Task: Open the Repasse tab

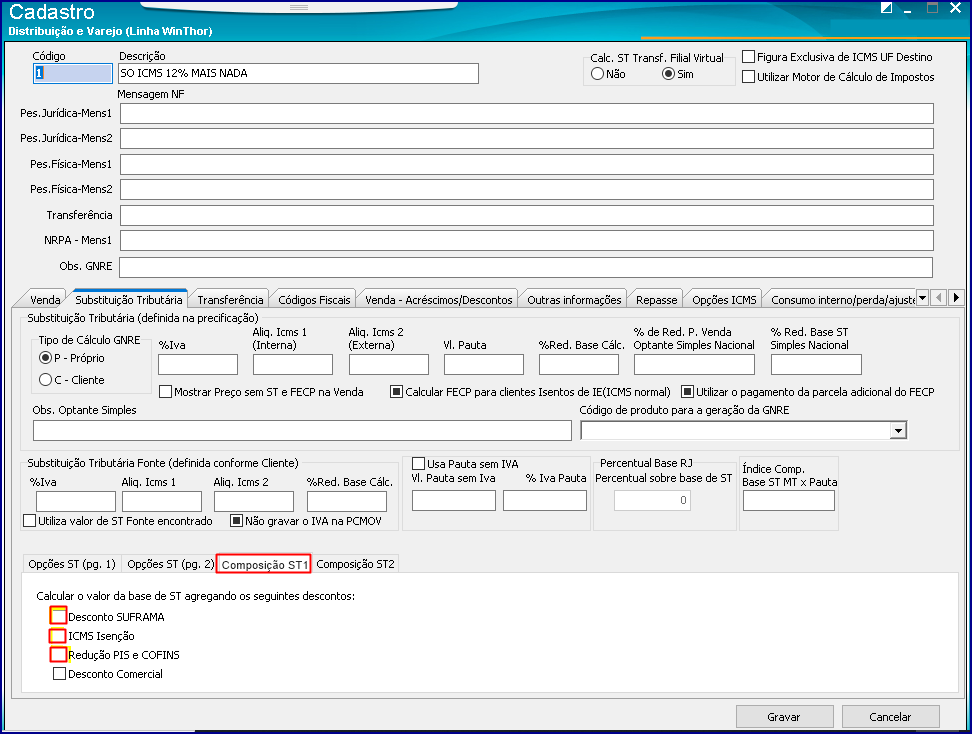Action: click(x=656, y=300)
